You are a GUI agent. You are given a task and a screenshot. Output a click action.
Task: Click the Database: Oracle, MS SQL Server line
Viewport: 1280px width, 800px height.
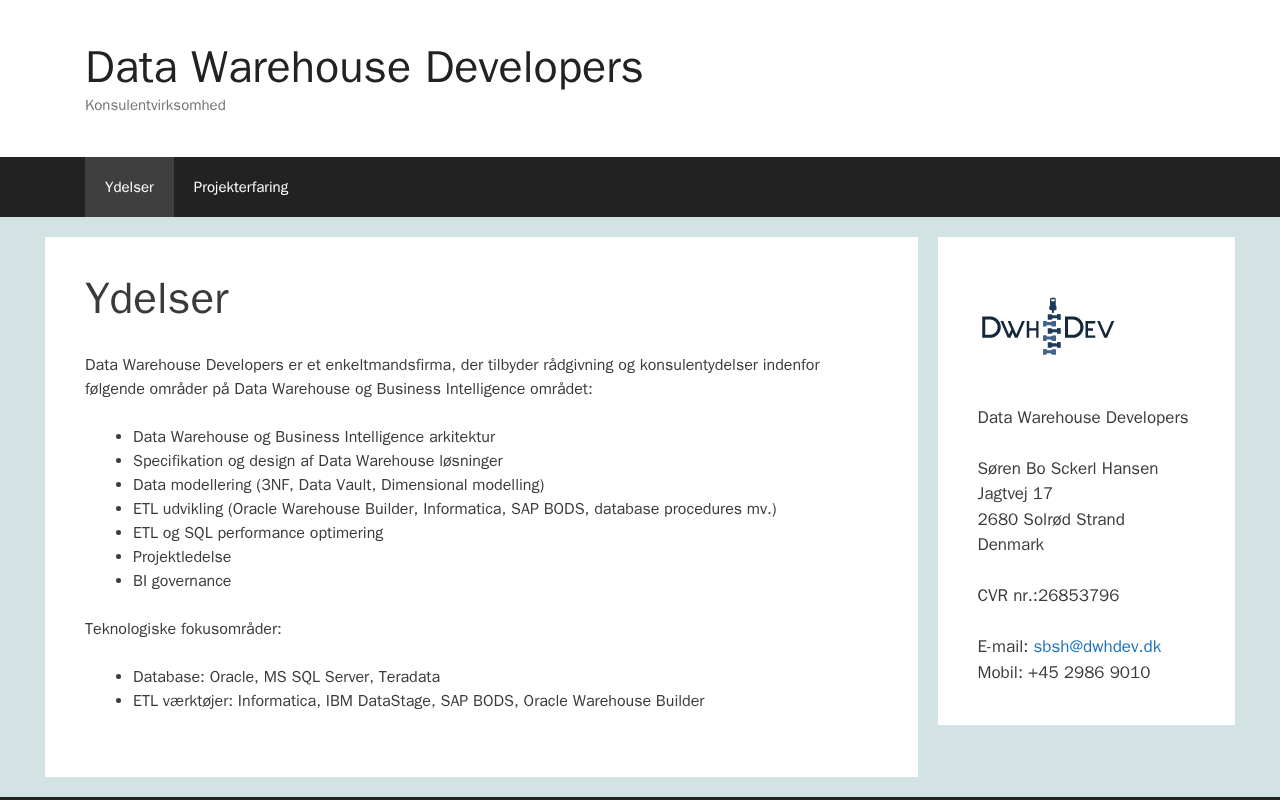click(286, 677)
